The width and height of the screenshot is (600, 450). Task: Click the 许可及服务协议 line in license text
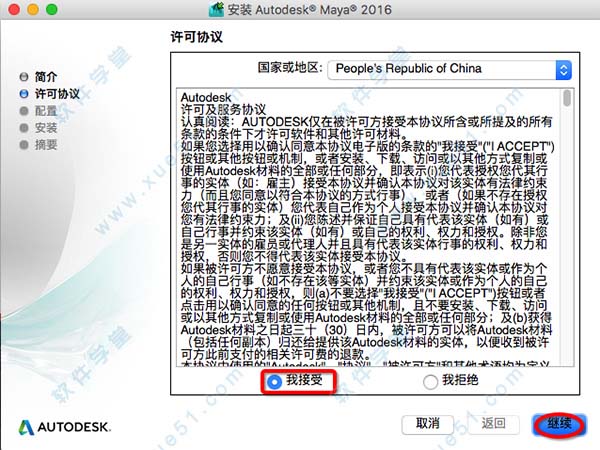point(223,110)
